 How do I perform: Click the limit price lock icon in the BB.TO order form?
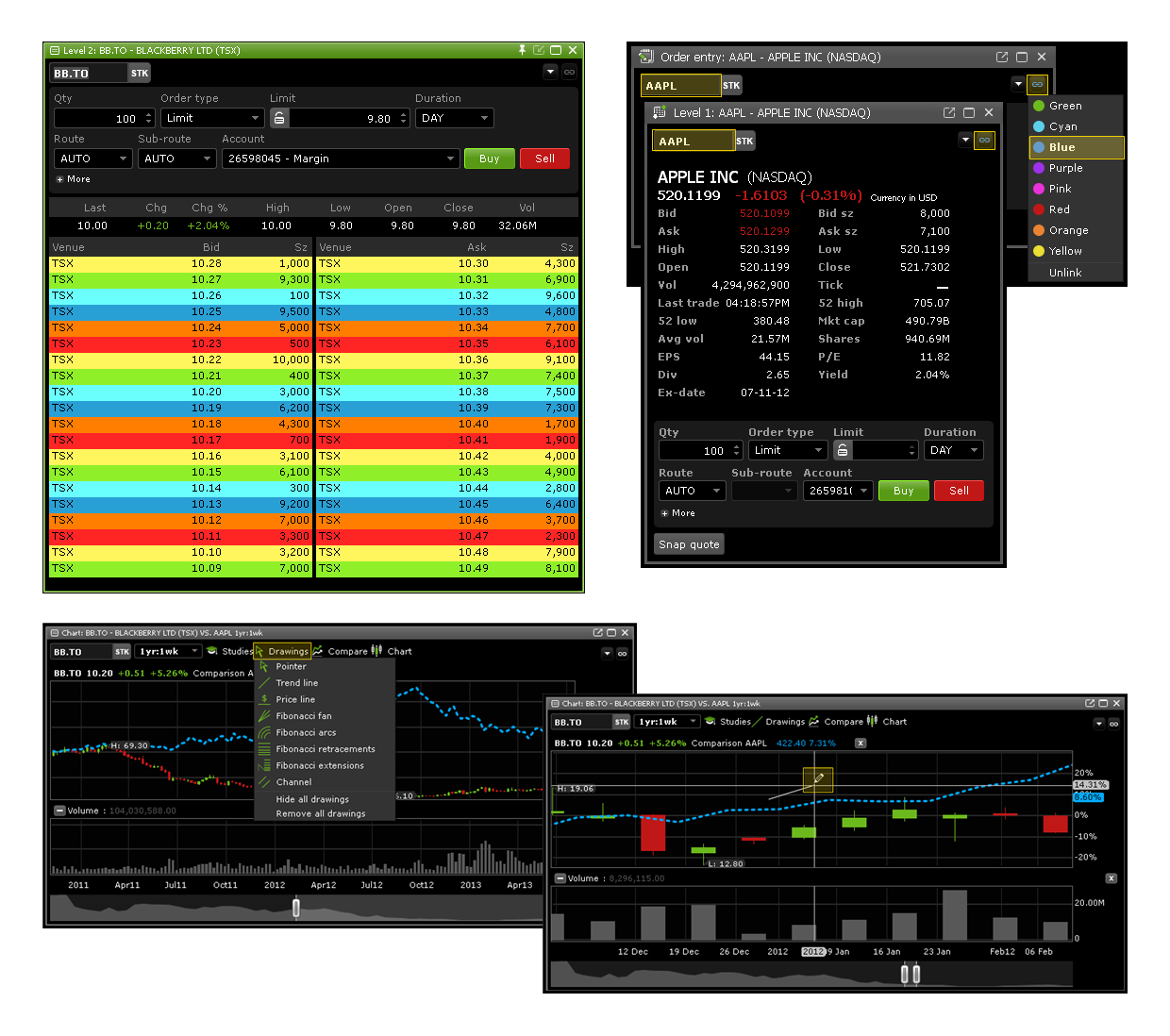pos(279,118)
